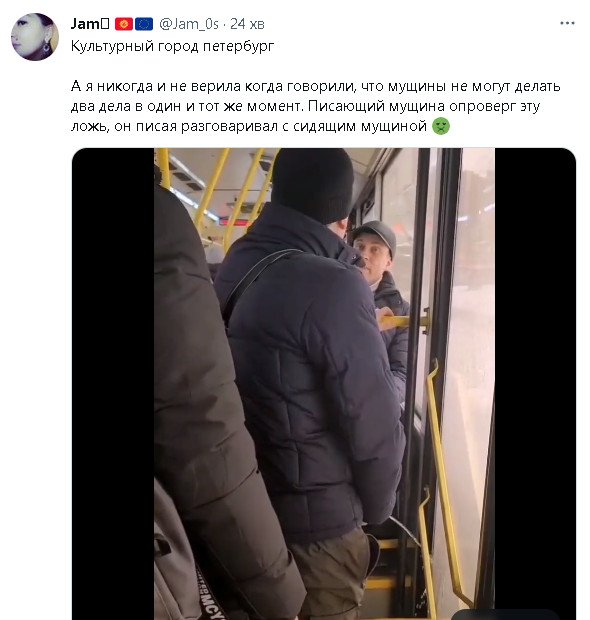
Task: Click the paragraph starting 'А я никогда'
Action: 315,106
